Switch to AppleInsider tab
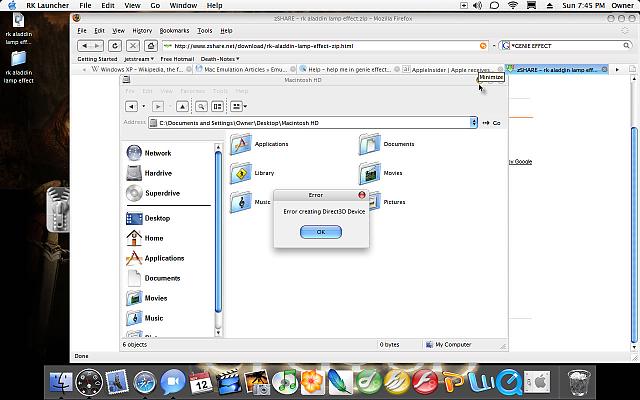This screenshot has width=640, height=400. click(452, 70)
